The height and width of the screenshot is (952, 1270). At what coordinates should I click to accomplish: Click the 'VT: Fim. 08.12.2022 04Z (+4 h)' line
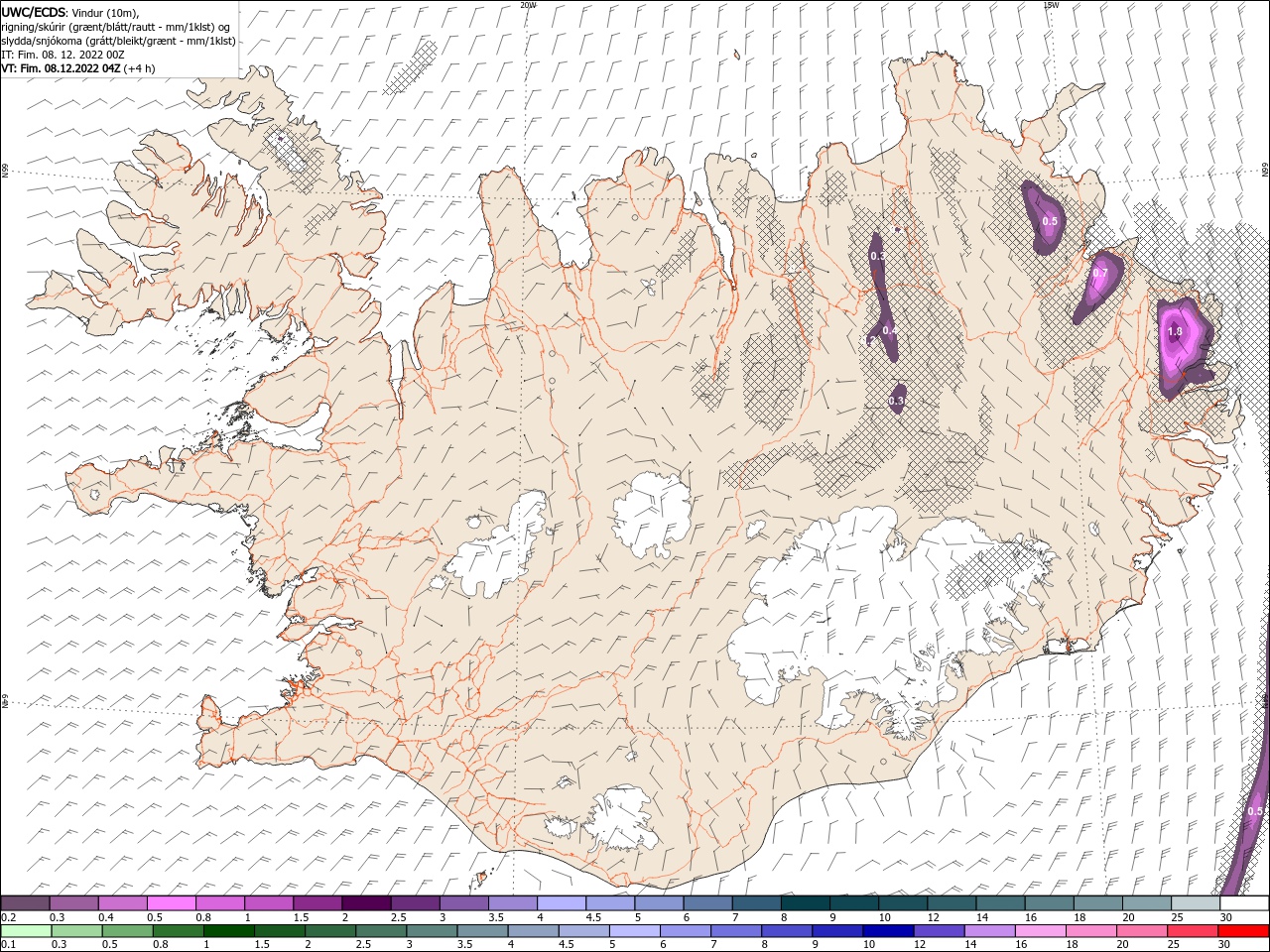78,68
